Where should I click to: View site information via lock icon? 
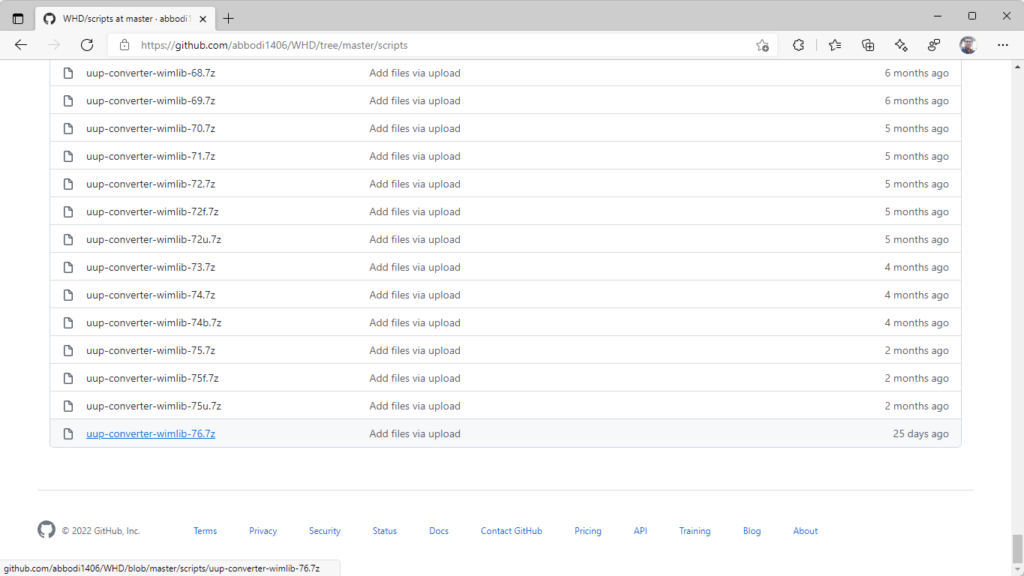(125, 45)
